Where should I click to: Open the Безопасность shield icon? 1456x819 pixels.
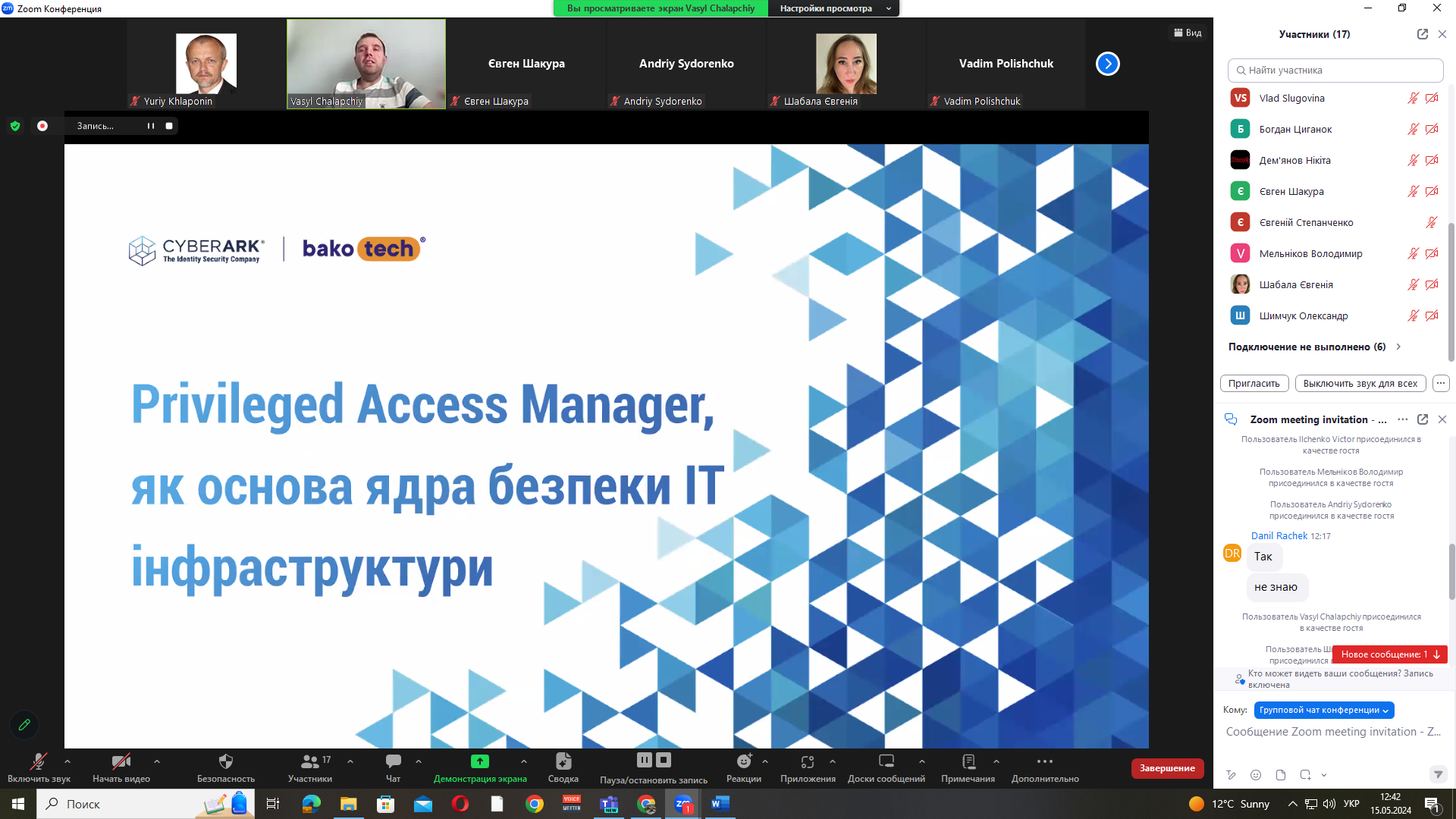[225, 767]
